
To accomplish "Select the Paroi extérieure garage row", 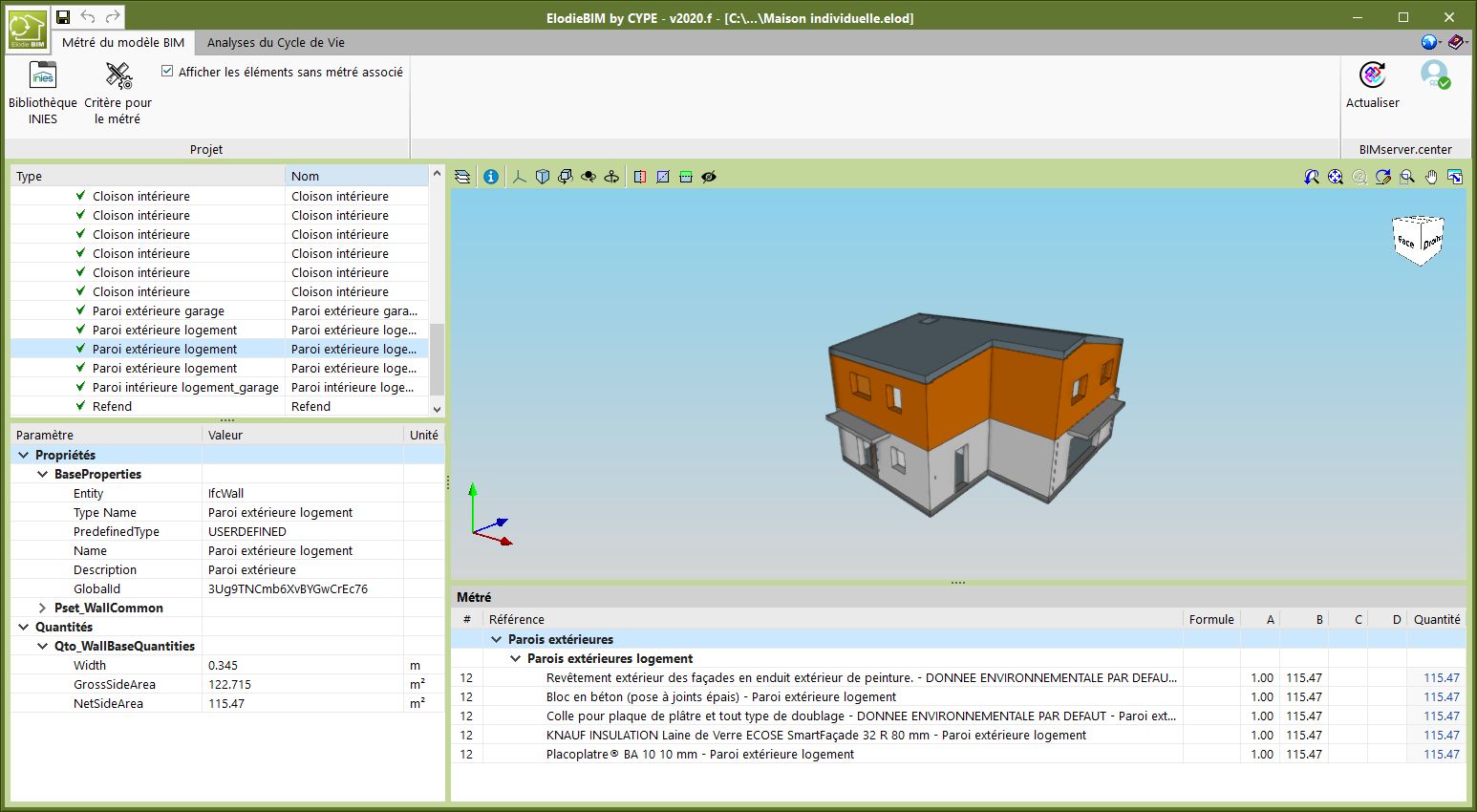I will (x=220, y=310).
